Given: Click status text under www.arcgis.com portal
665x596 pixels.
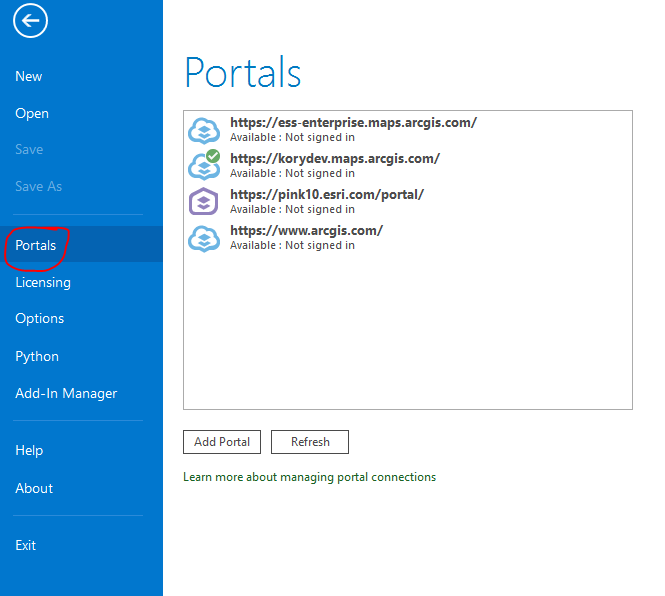Looking at the screenshot, I should click(x=292, y=246).
